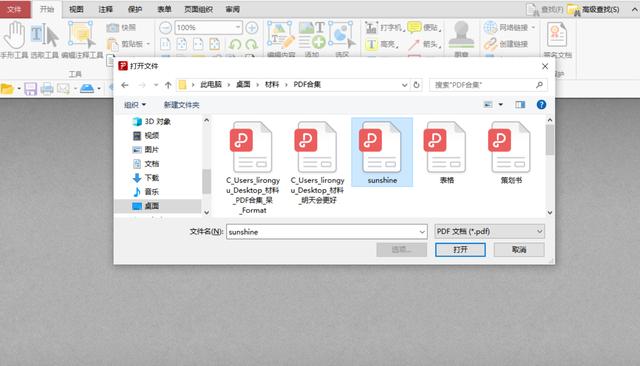Select the text Select tool (选取工具)

click(44, 40)
